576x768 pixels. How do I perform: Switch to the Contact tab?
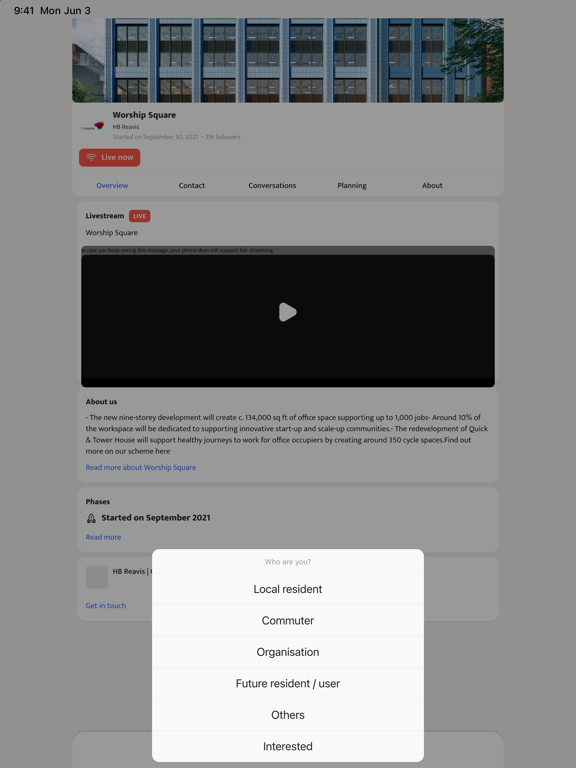192,186
